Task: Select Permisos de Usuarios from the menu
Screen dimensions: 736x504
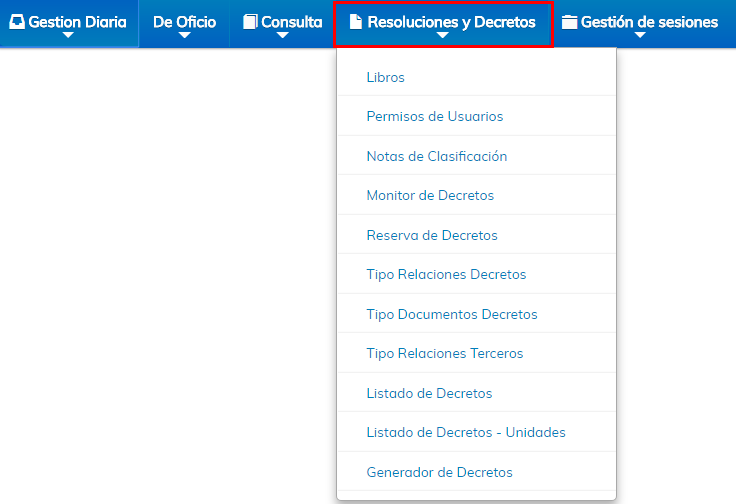Action: tap(476, 116)
